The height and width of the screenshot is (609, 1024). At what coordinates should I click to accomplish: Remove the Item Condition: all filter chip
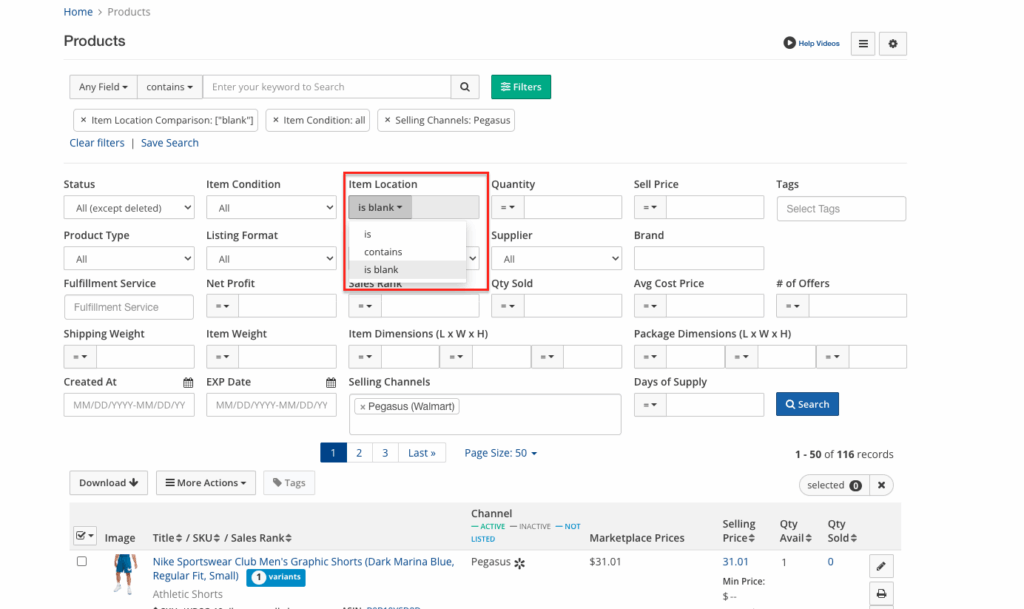pyautogui.click(x=276, y=120)
